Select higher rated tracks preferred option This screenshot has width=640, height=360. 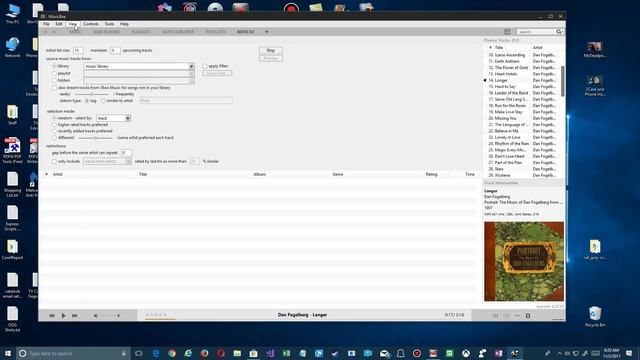[54, 124]
